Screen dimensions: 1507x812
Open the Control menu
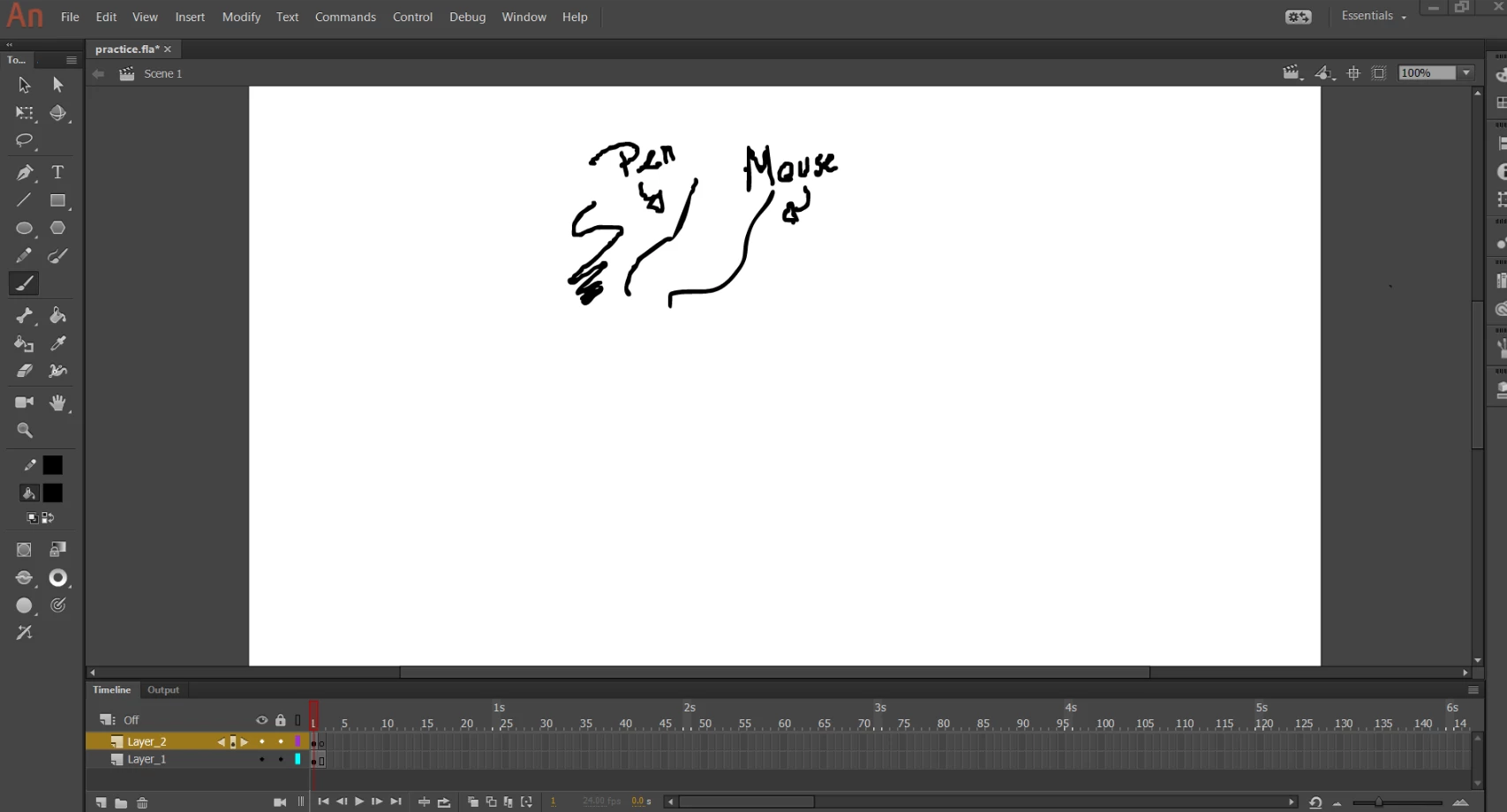[412, 17]
